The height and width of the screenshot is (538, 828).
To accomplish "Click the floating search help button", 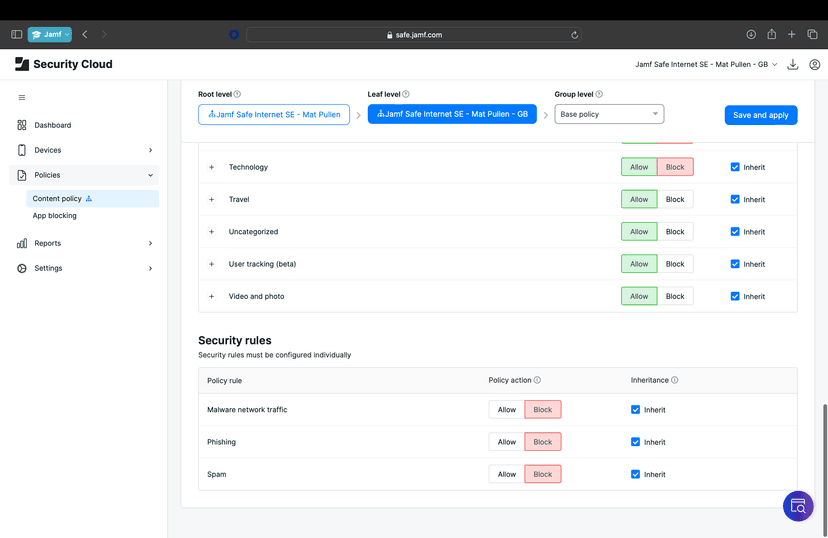I will (797, 506).
